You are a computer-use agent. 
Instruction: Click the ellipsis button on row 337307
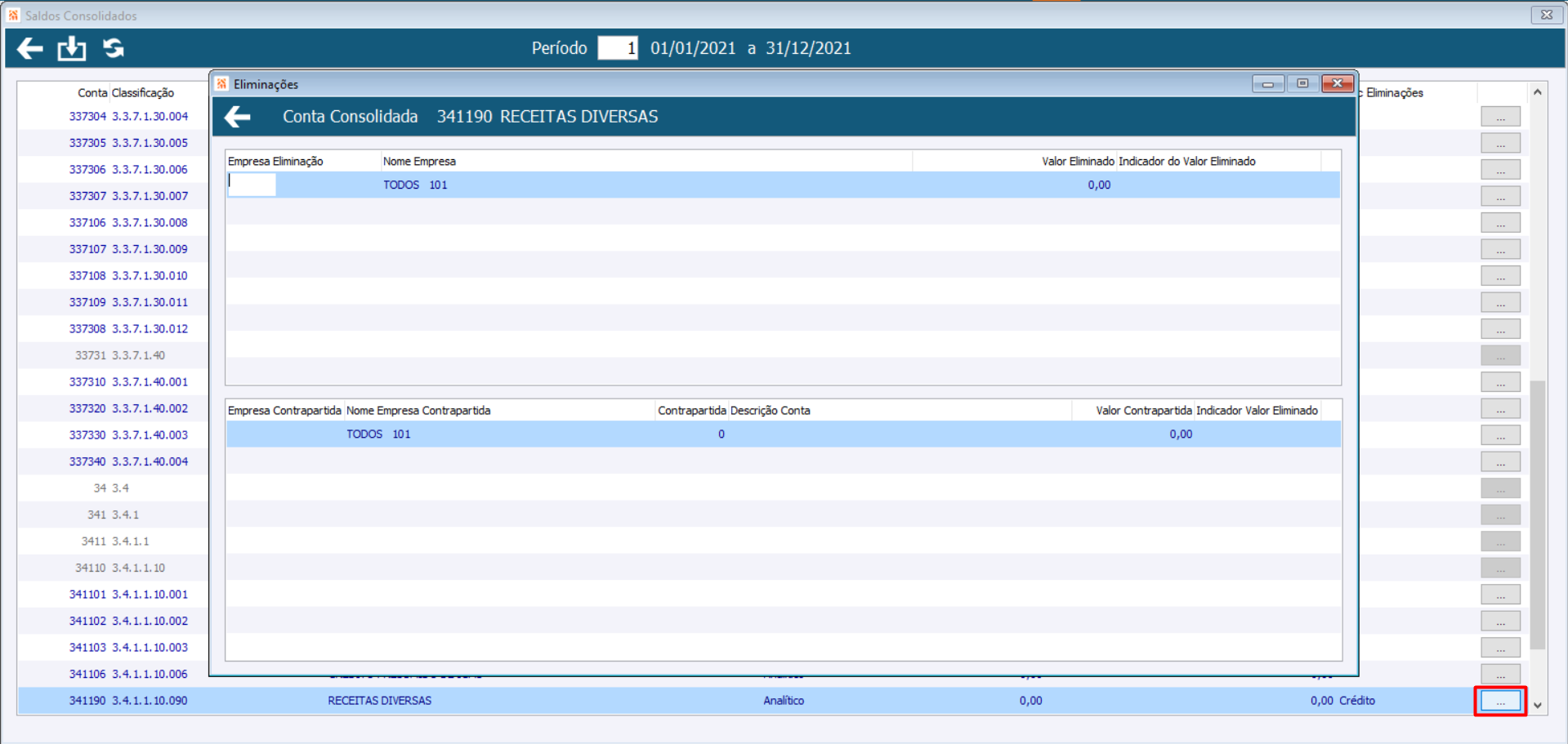coord(1500,196)
